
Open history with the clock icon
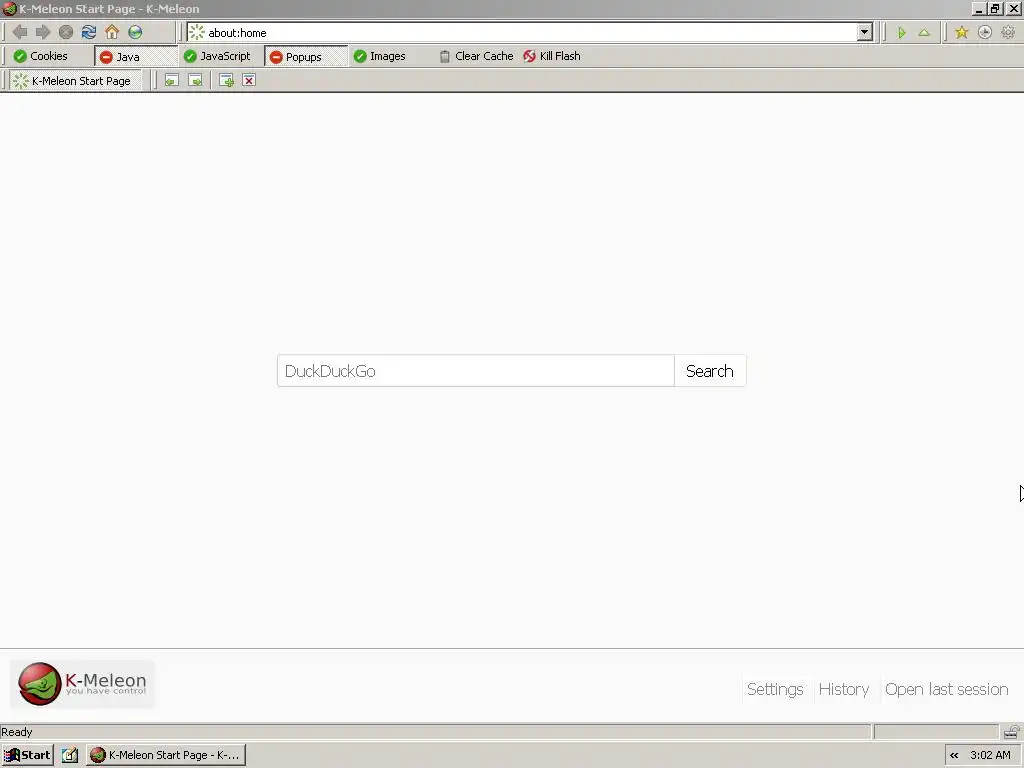[985, 33]
